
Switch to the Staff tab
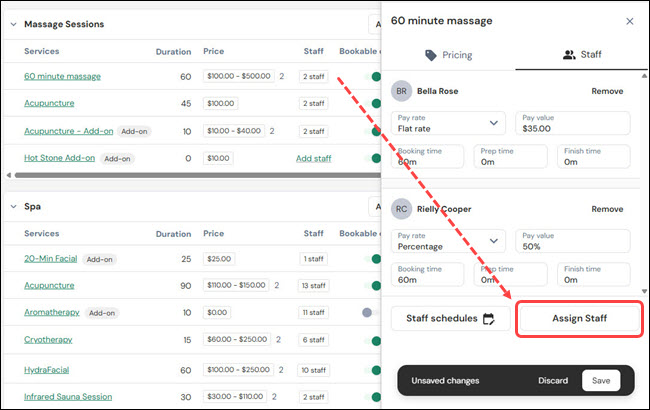(x=582, y=55)
